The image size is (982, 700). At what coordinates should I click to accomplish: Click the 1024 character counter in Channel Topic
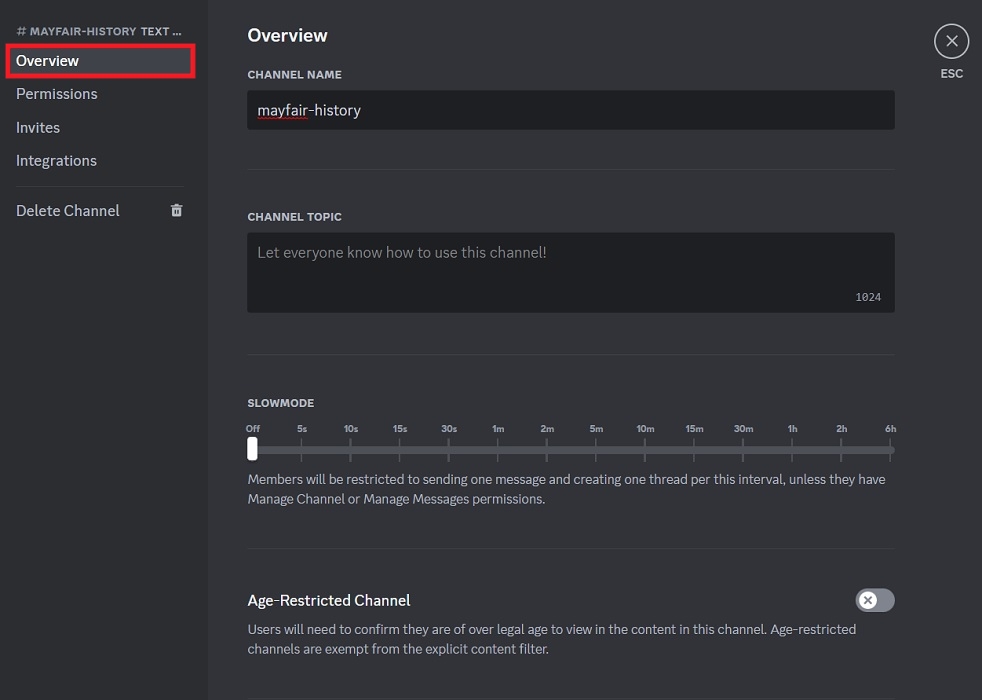[x=868, y=296]
